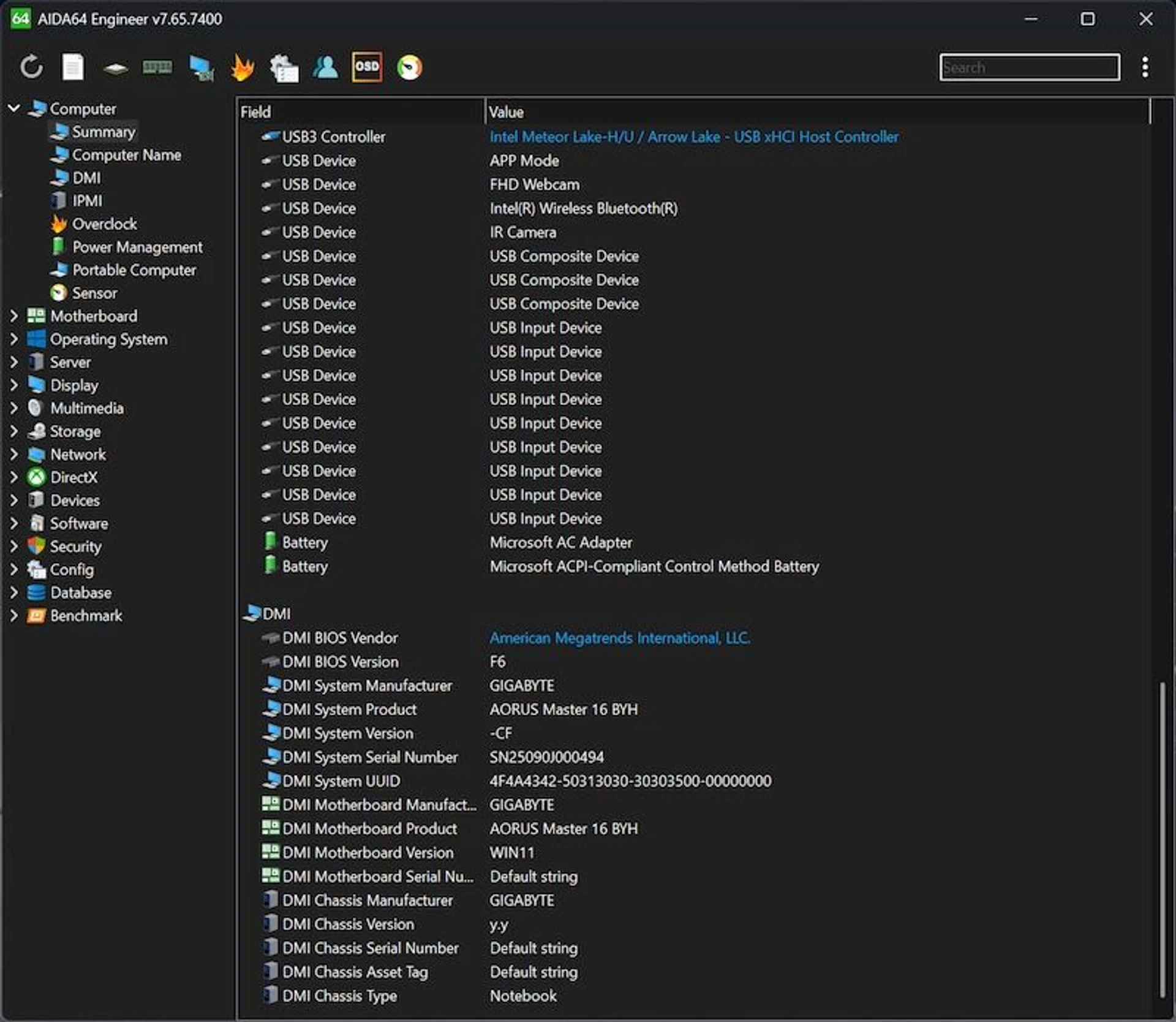Click the user account toolbar icon

(x=325, y=67)
